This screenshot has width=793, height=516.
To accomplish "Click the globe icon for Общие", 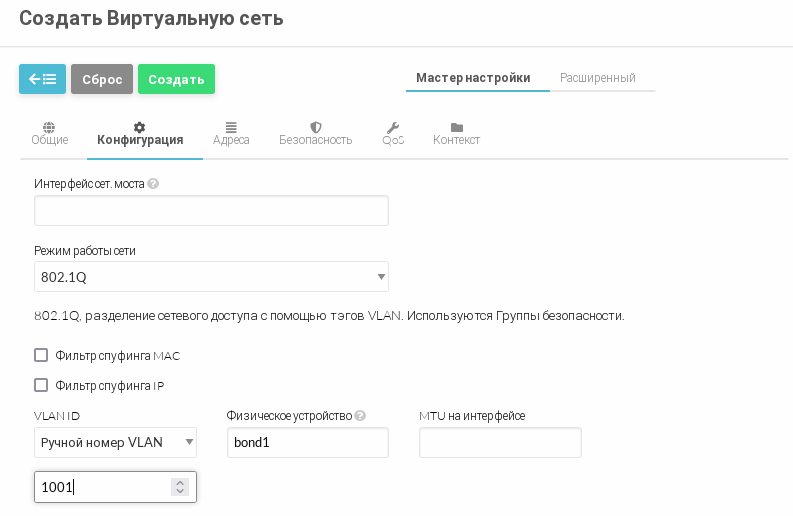I will click(x=49, y=127).
